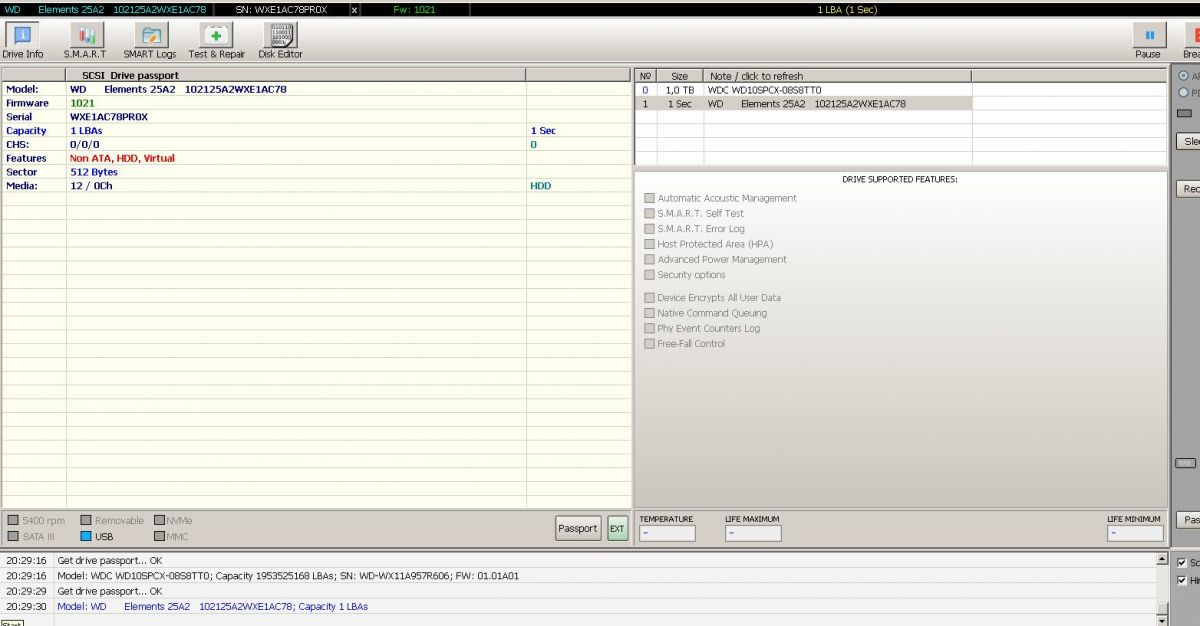
Task: Click the CHS value 0/0/0
Action: [85, 144]
